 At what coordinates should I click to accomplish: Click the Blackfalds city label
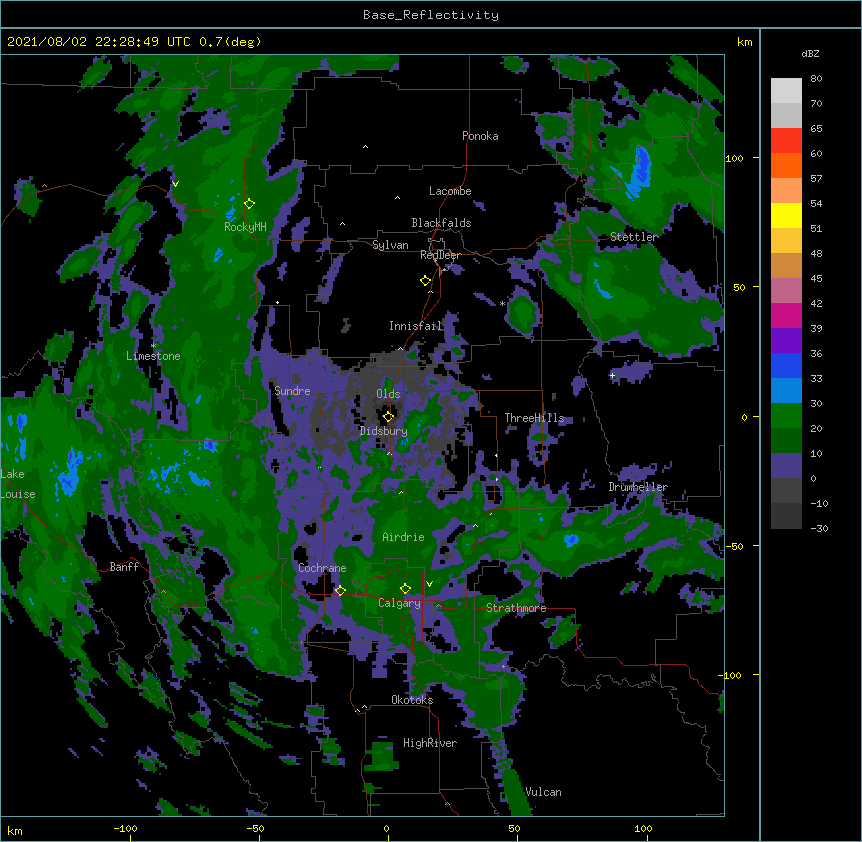[x=441, y=223]
